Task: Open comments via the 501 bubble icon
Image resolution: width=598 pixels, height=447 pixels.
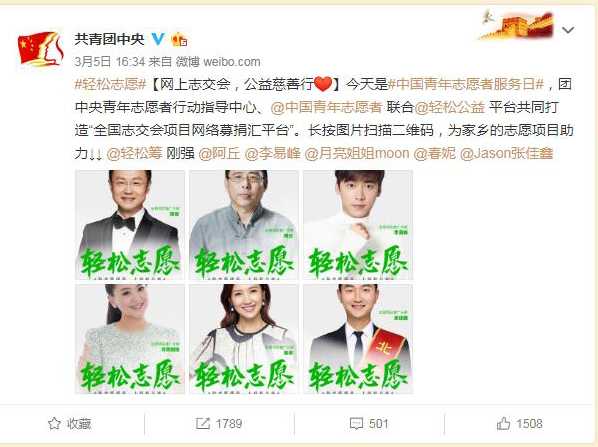Action: click(356, 424)
